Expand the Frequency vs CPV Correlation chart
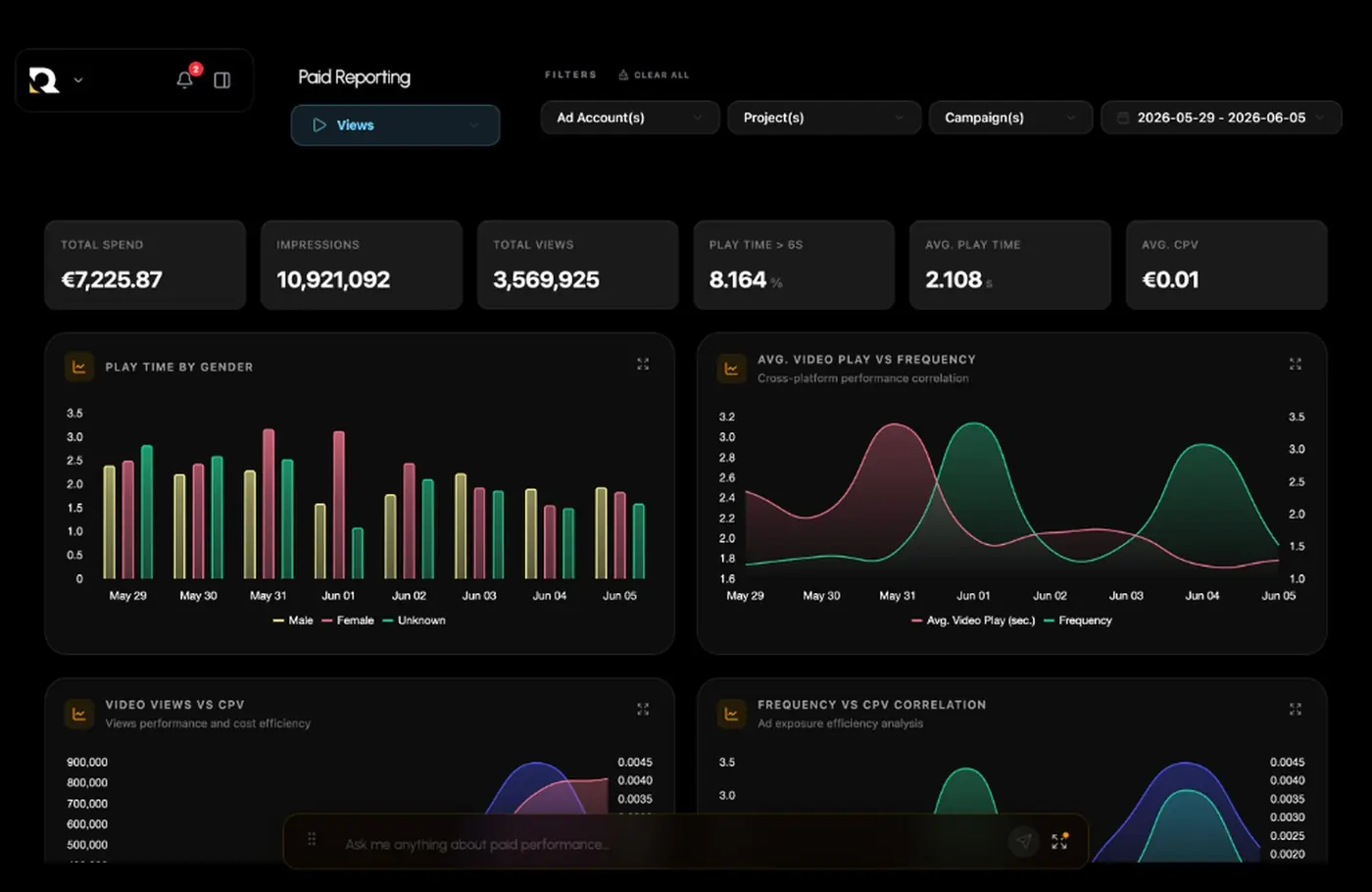The width and height of the screenshot is (1372, 892). pyautogui.click(x=1295, y=709)
